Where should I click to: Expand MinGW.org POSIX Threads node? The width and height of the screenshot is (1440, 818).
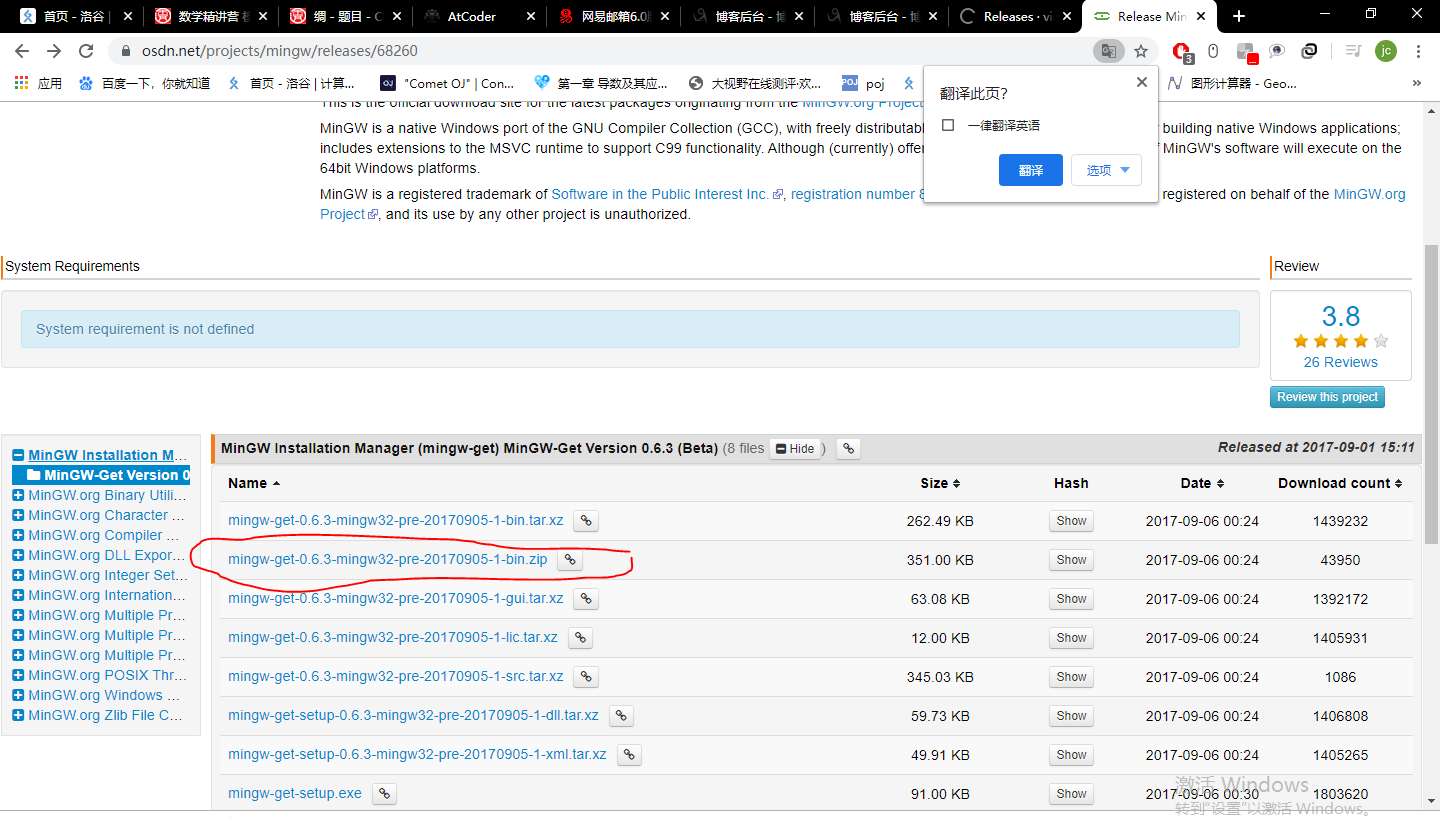18,675
